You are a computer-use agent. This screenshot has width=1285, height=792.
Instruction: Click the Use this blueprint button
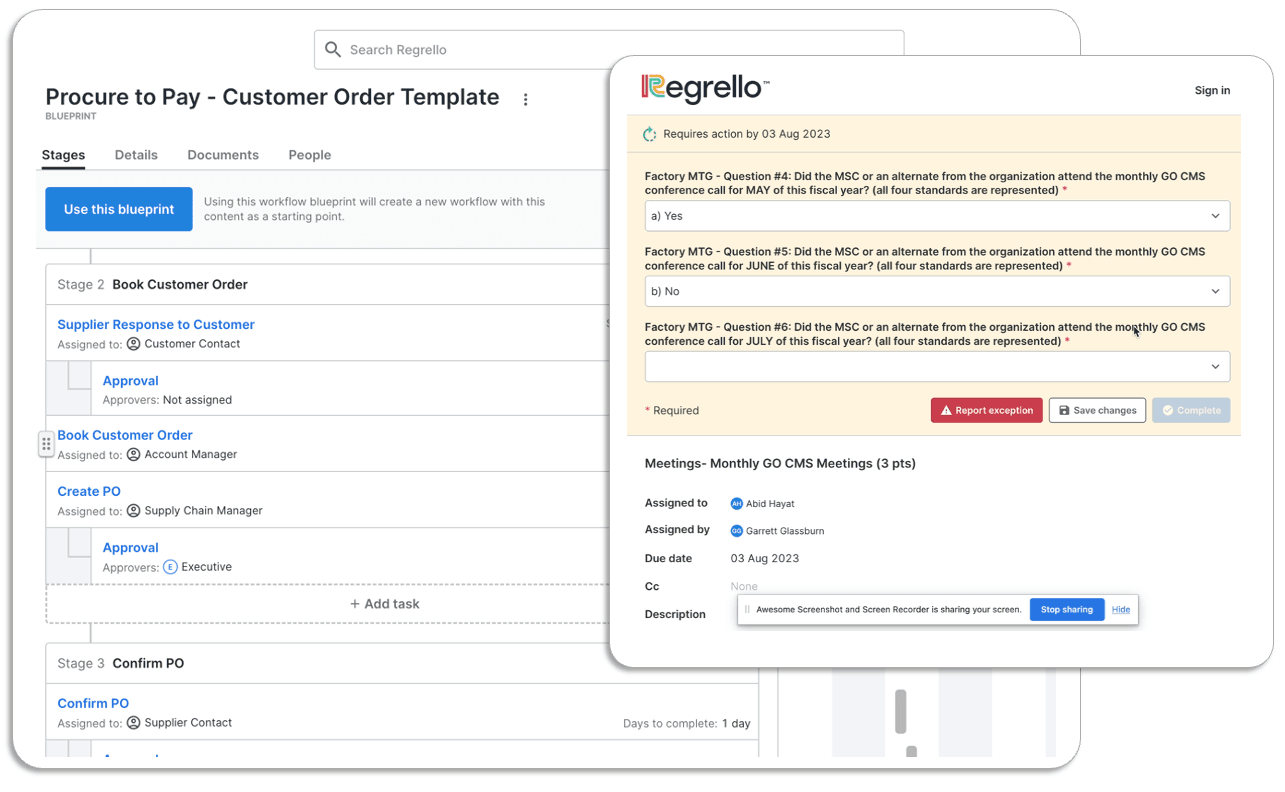[x=119, y=209]
